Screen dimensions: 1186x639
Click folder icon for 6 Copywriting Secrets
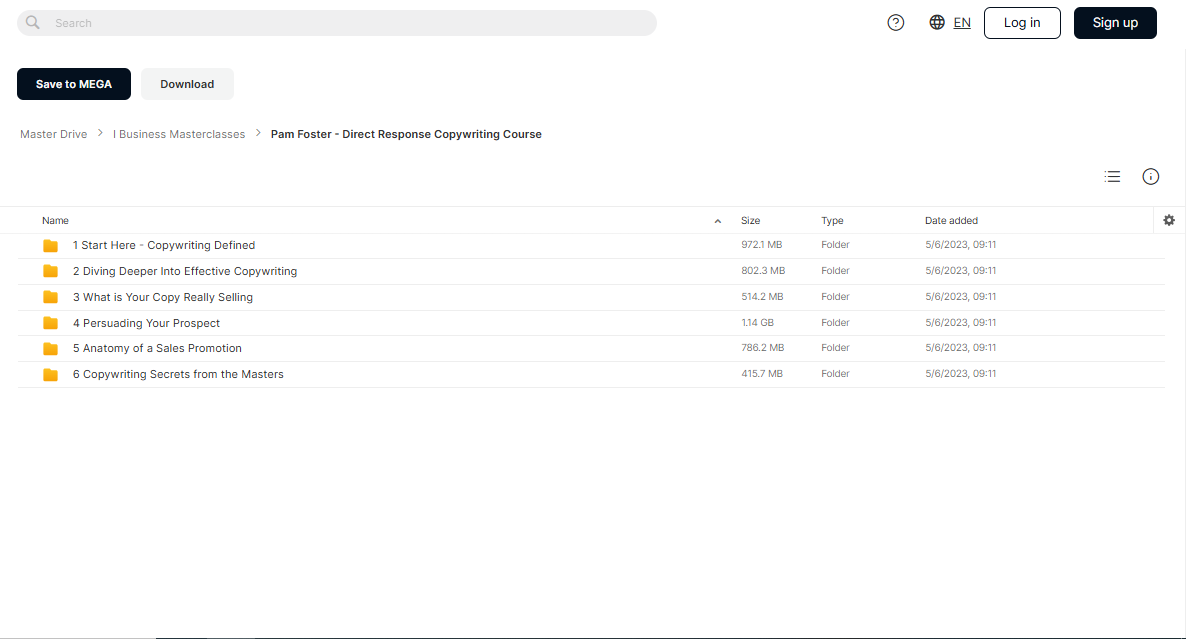click(51, 374)
